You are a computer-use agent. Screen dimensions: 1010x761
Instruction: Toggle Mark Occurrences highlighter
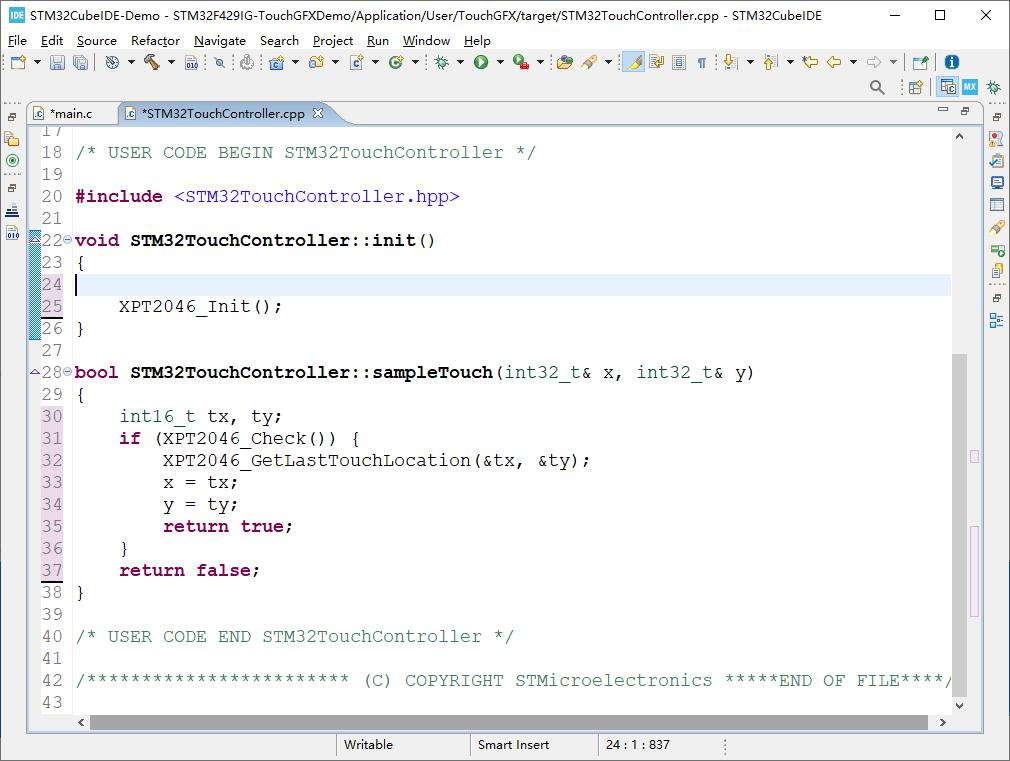pos(633,62)
